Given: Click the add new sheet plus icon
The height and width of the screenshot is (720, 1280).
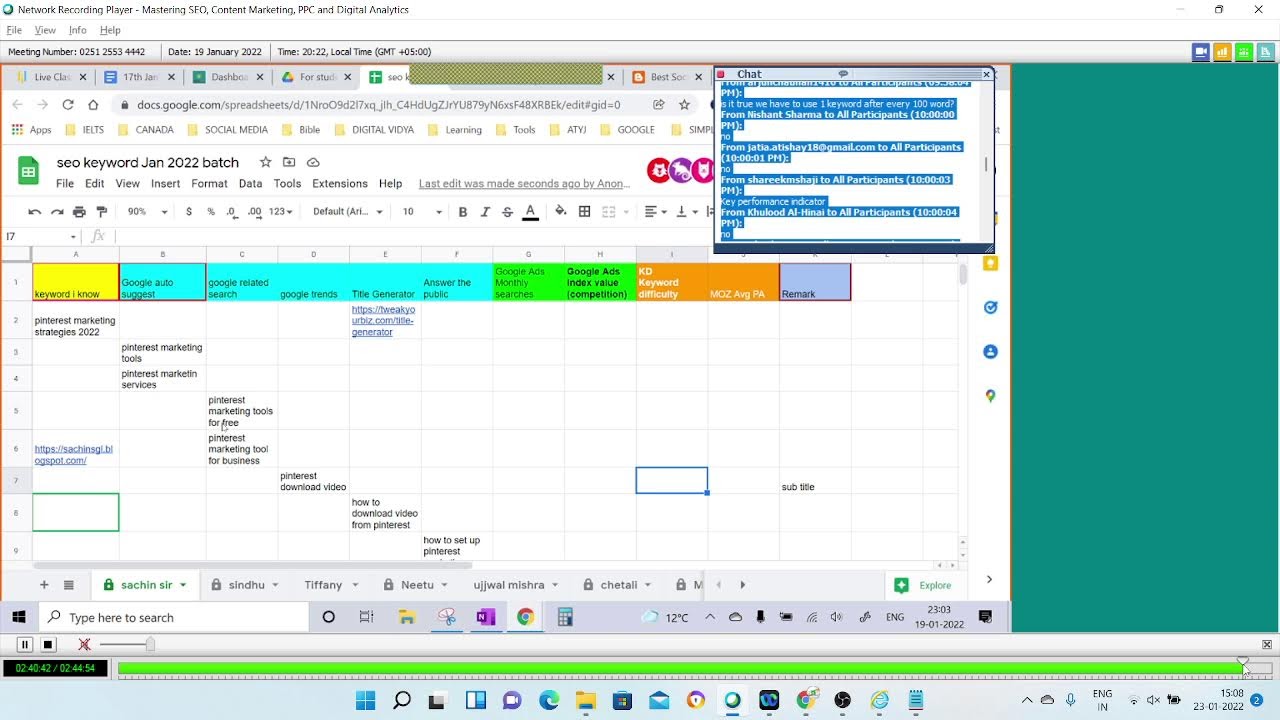Looking at the screenshot, I should (43, 585).
